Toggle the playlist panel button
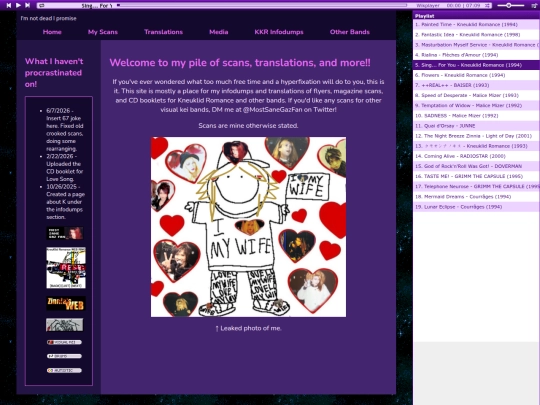This screenshot has width=540, height=405. pyautogui.click(x=534, y=6)
